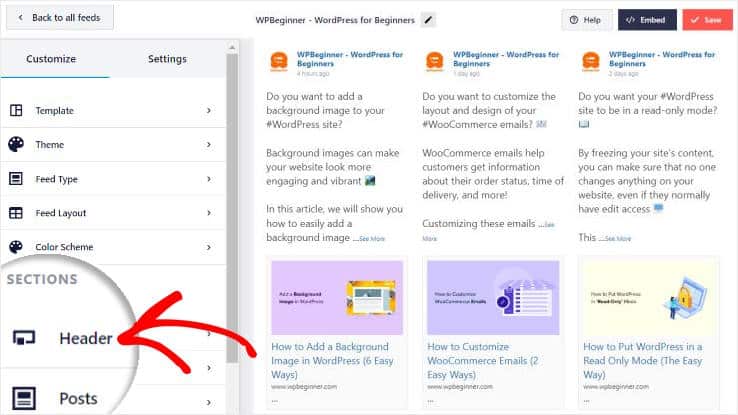This screenshot has height=415, width=738.
Task: Expand the Template options chevron
Action: pyautogui.click(x=209, y=110)
